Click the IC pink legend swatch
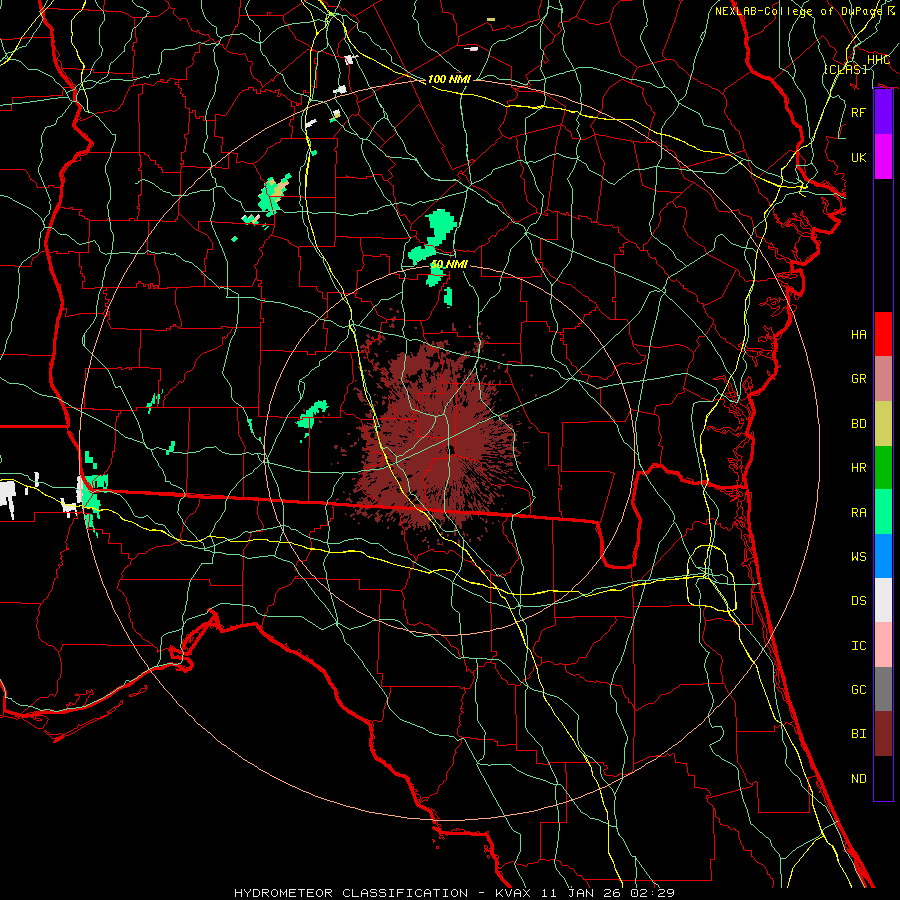900x900 pixels. click(x=883, y=645)
